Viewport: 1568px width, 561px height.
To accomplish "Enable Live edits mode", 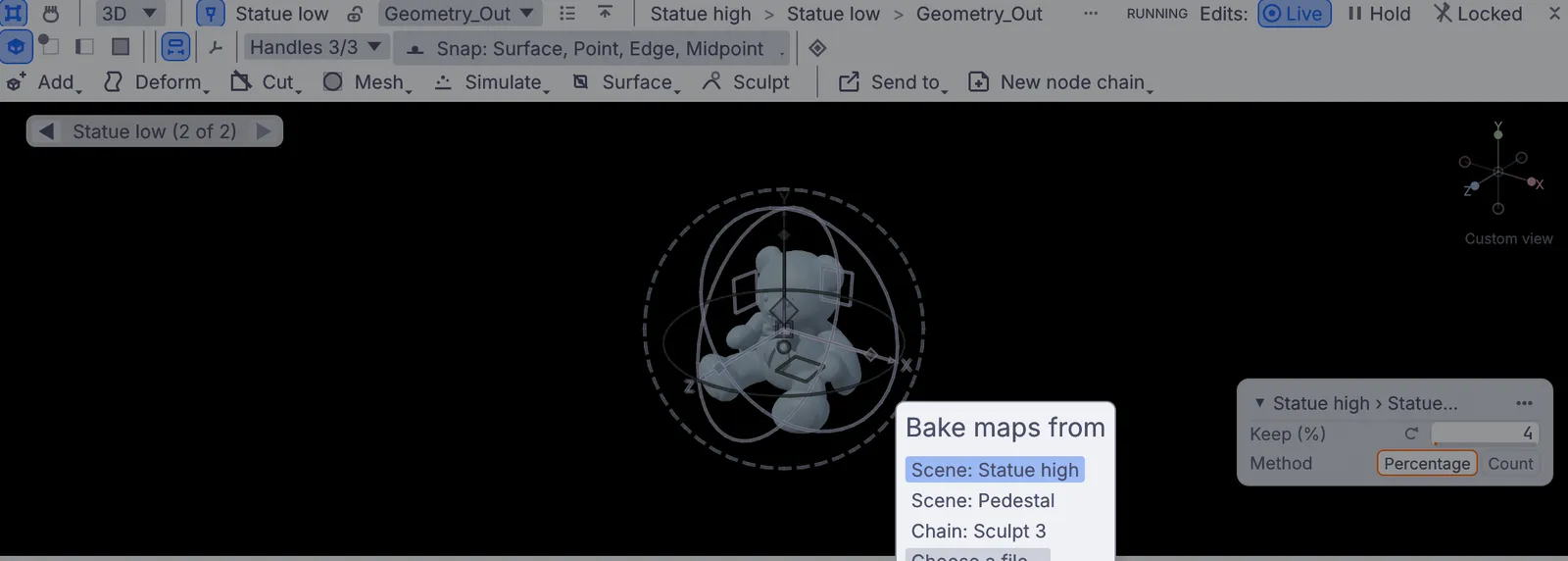I will 1295,14.
